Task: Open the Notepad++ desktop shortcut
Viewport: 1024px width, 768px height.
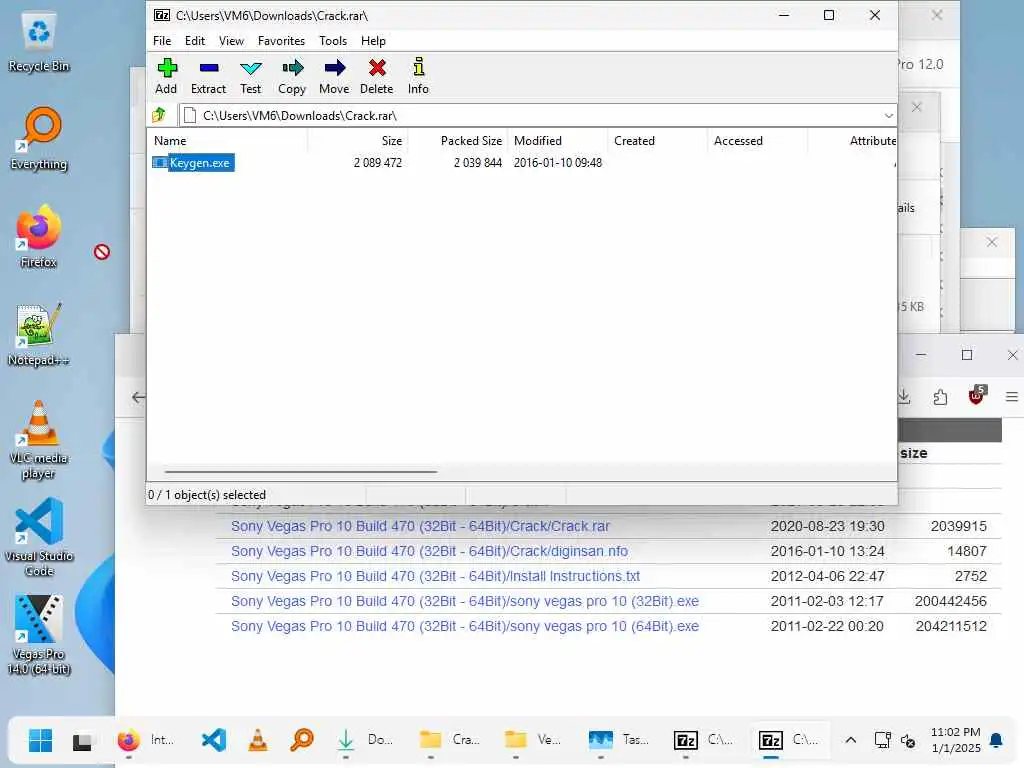Action: pos(39,334)
